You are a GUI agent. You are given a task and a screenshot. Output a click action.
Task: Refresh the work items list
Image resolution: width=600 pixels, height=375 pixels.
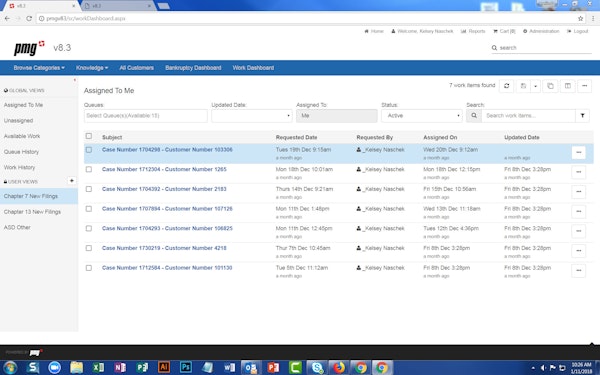pos(506,86)
